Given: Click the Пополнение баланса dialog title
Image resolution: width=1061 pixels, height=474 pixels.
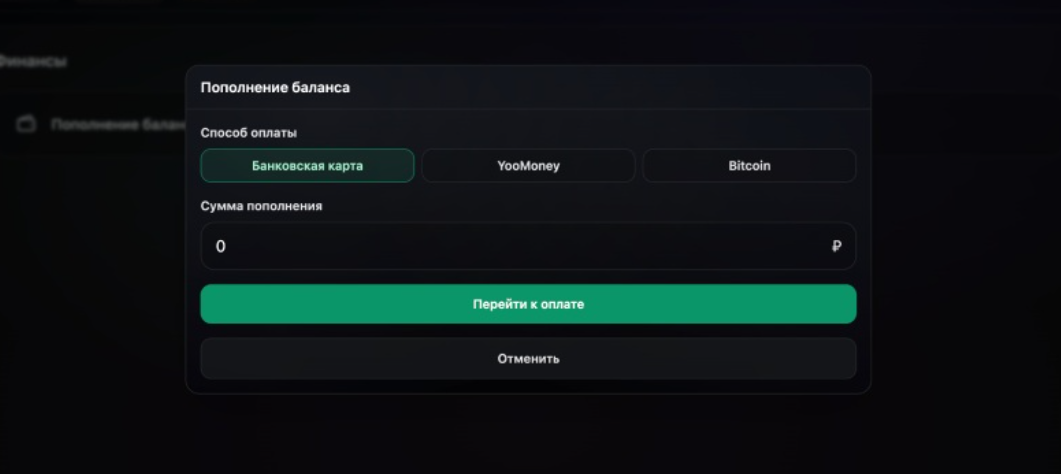Looking at the screenshot, I should tap(275, 88).
